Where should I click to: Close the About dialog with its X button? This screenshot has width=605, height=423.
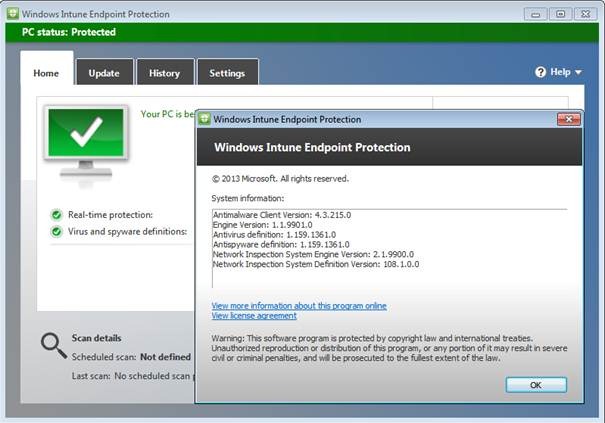click(570, 119)
